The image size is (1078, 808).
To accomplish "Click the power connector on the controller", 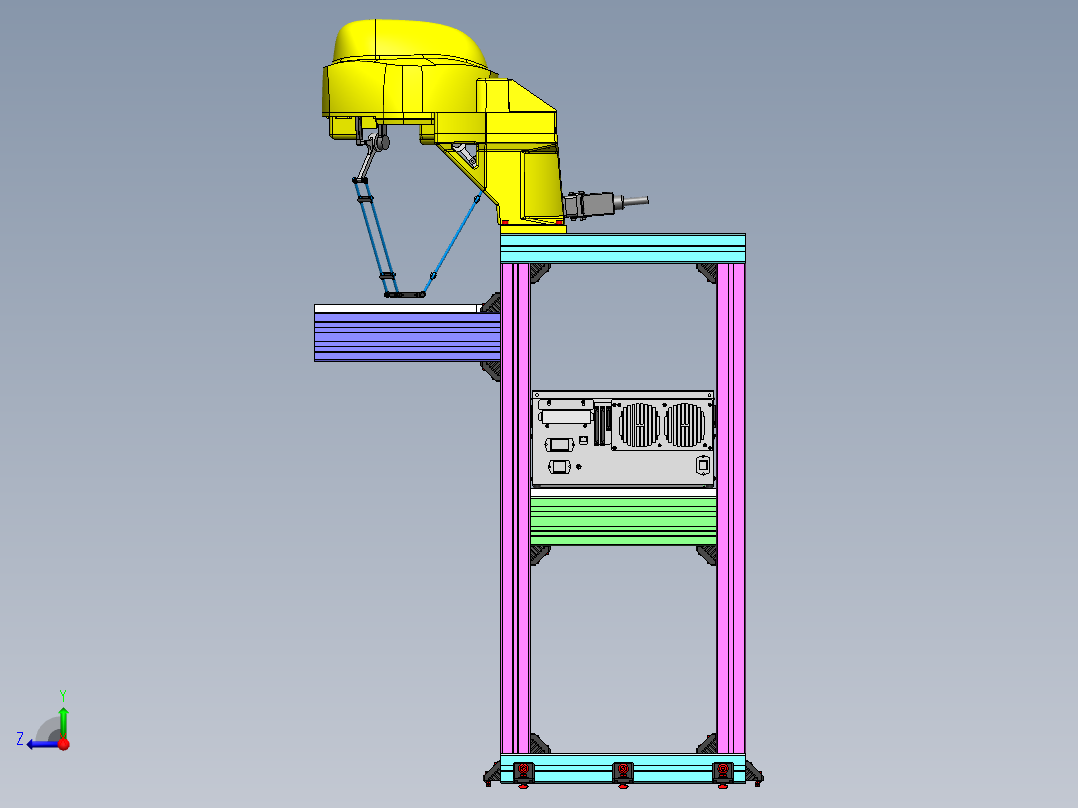I will point(701,465).
